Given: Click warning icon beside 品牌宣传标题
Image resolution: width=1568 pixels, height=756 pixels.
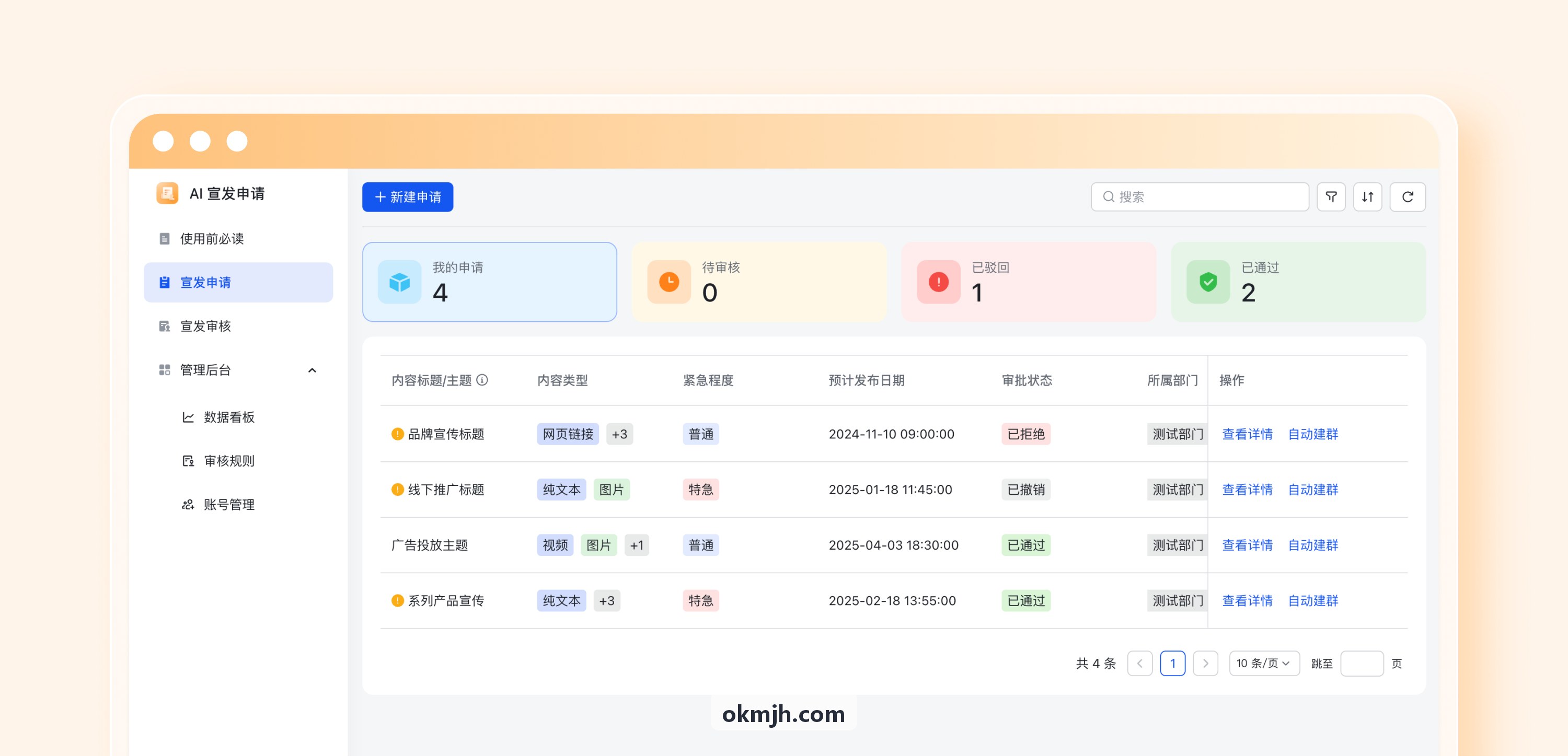Looking at the screenshot, I should [x=397, y=434].
